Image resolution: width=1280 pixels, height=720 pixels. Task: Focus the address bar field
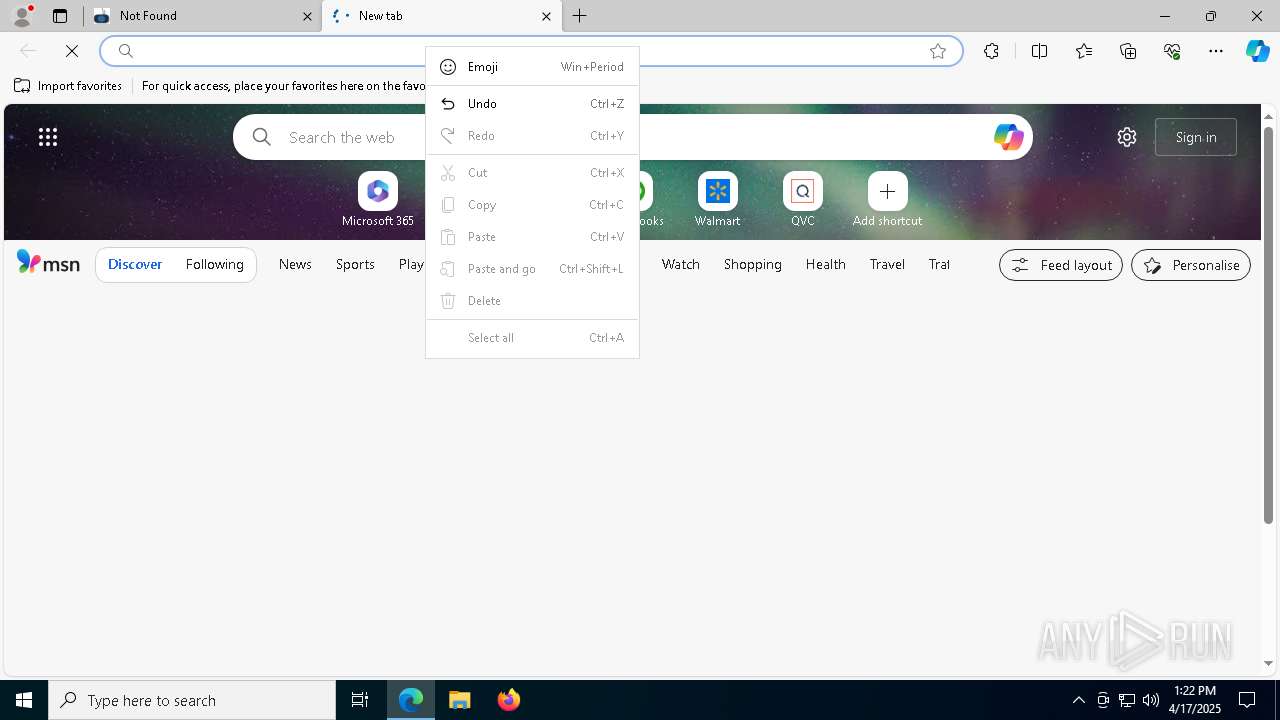(531, 51)
